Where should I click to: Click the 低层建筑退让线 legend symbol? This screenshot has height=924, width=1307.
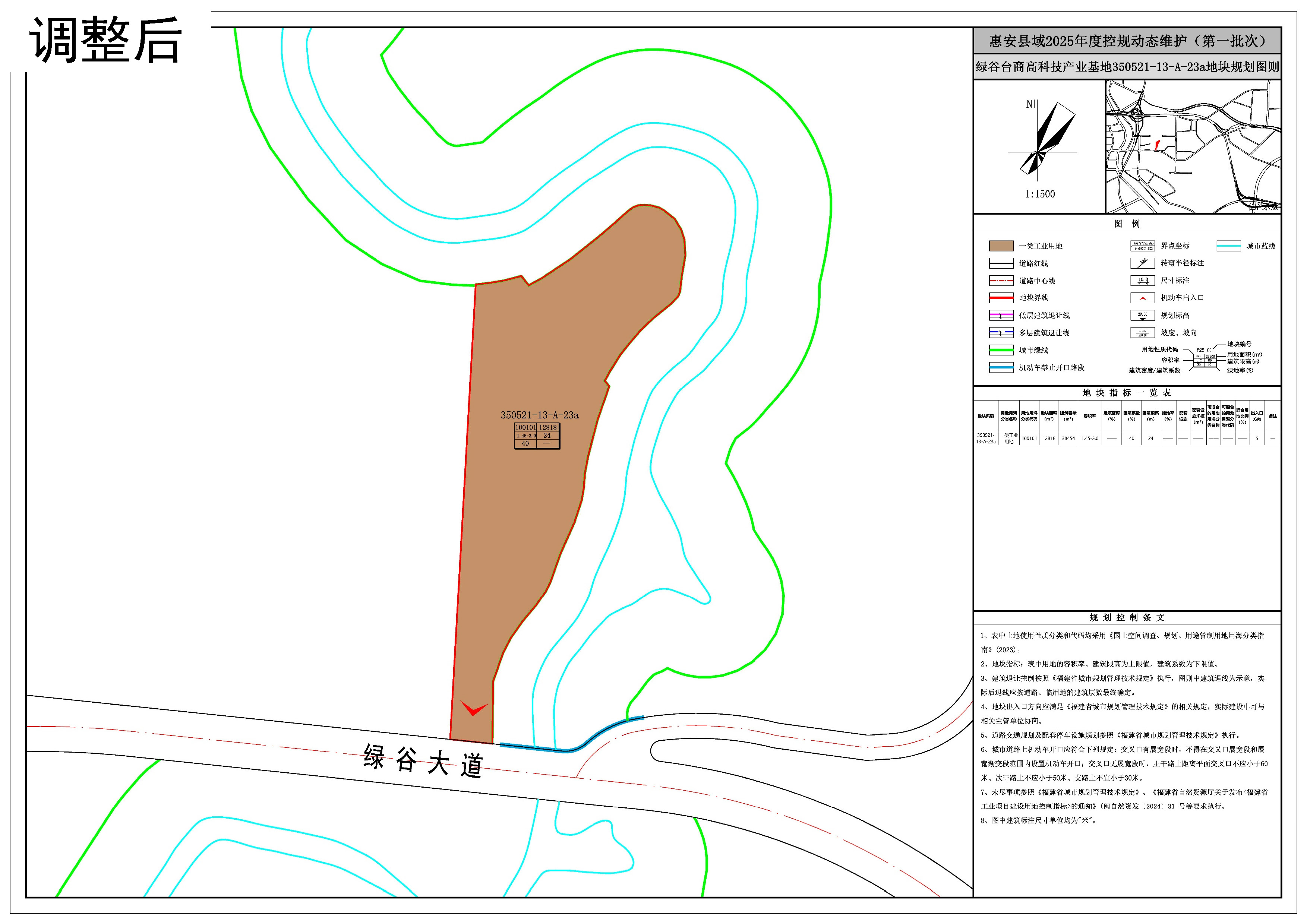coord(1001,315)
